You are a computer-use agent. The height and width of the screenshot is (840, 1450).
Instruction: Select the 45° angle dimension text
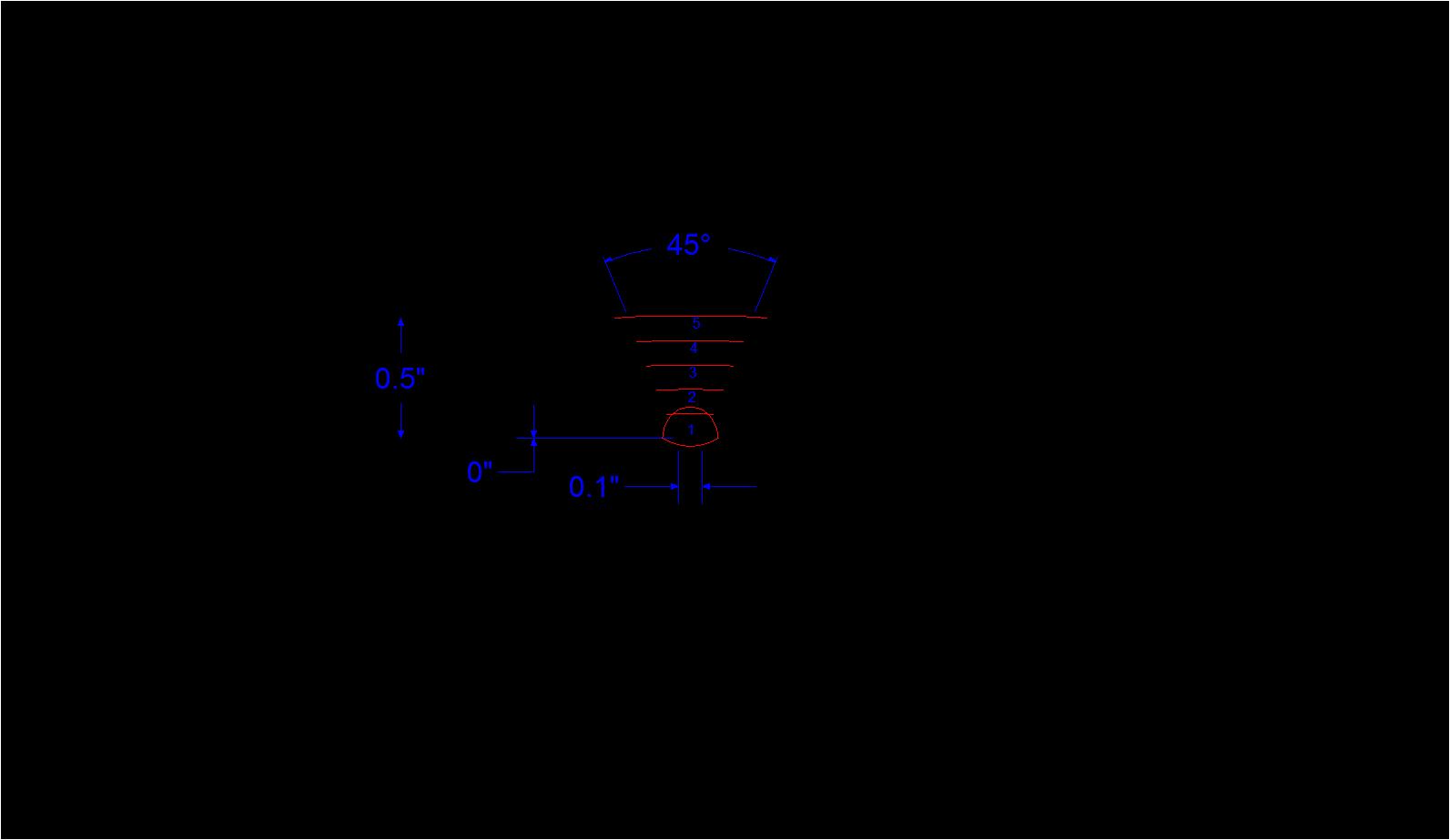point(688,245)
